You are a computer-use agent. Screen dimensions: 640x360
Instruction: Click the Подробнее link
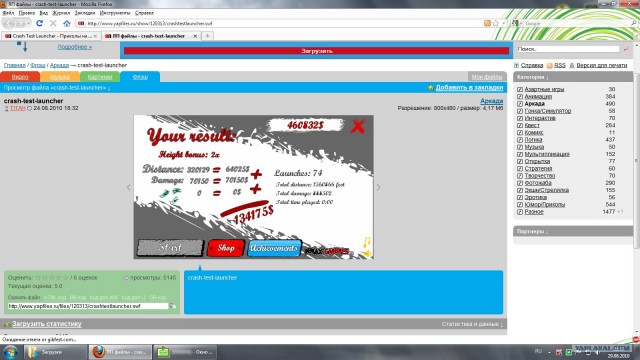pyautogui.click(x=75, y=47)
